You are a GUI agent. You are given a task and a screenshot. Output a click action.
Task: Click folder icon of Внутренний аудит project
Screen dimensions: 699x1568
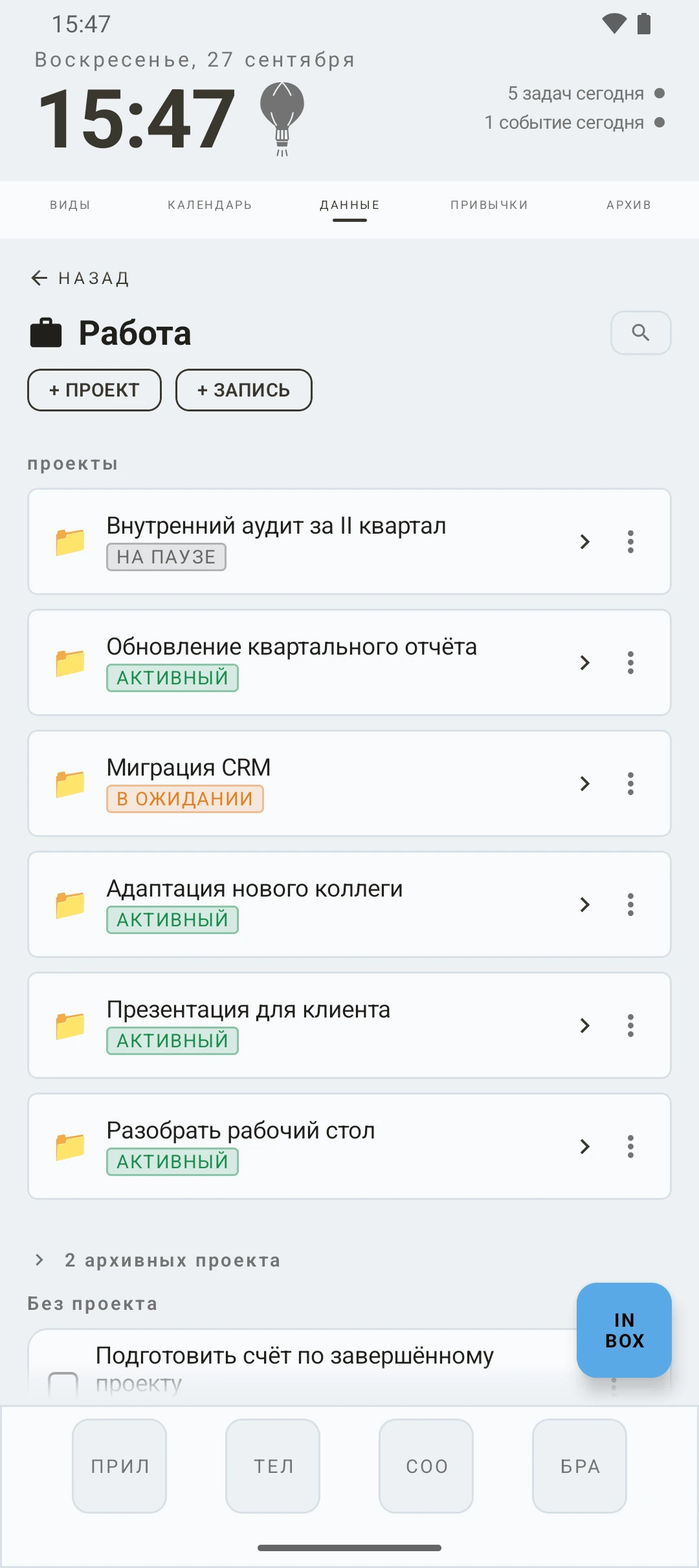point(70,542)
